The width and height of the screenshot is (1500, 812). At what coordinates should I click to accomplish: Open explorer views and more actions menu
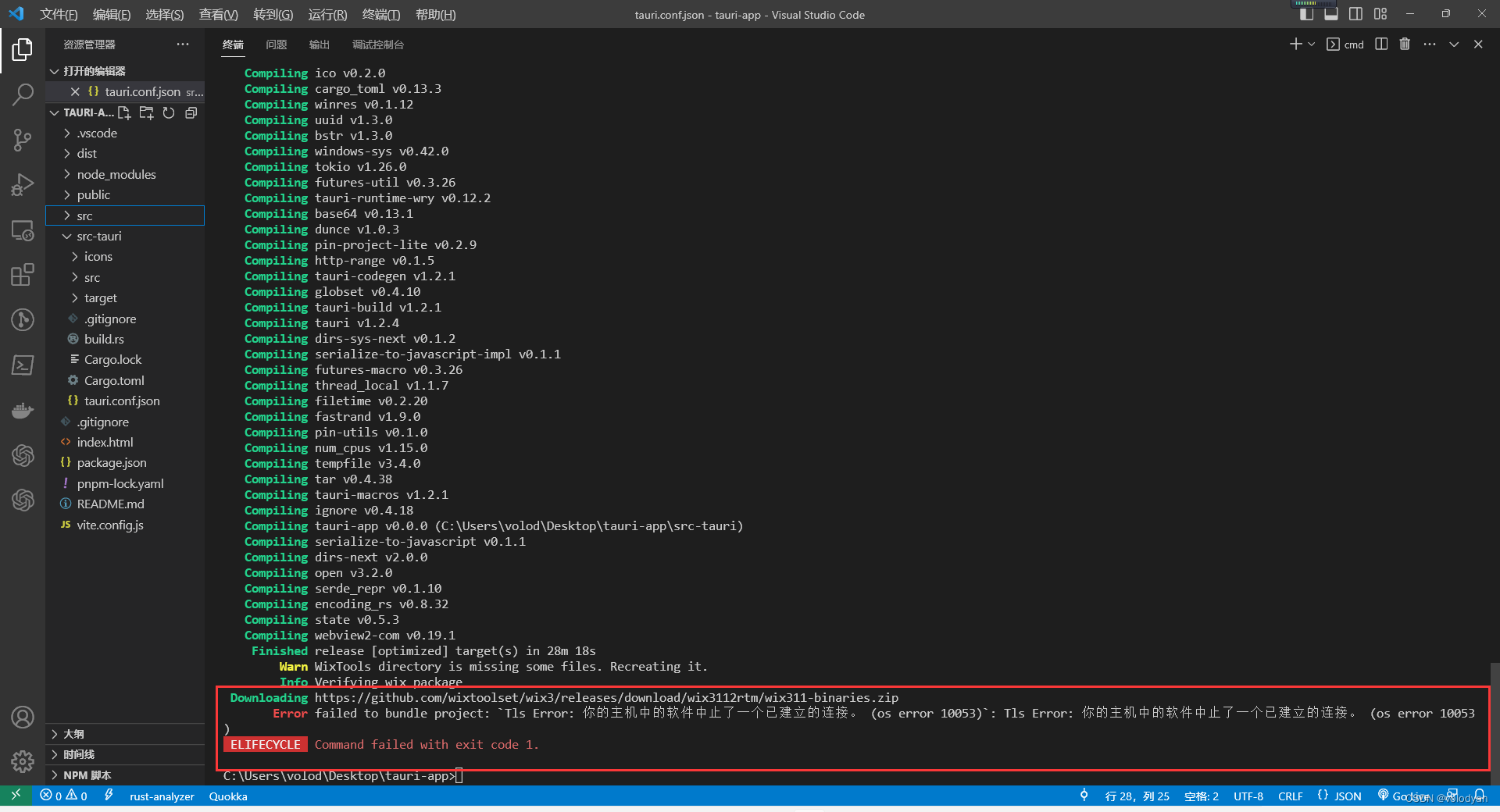[x=183, y=45]
